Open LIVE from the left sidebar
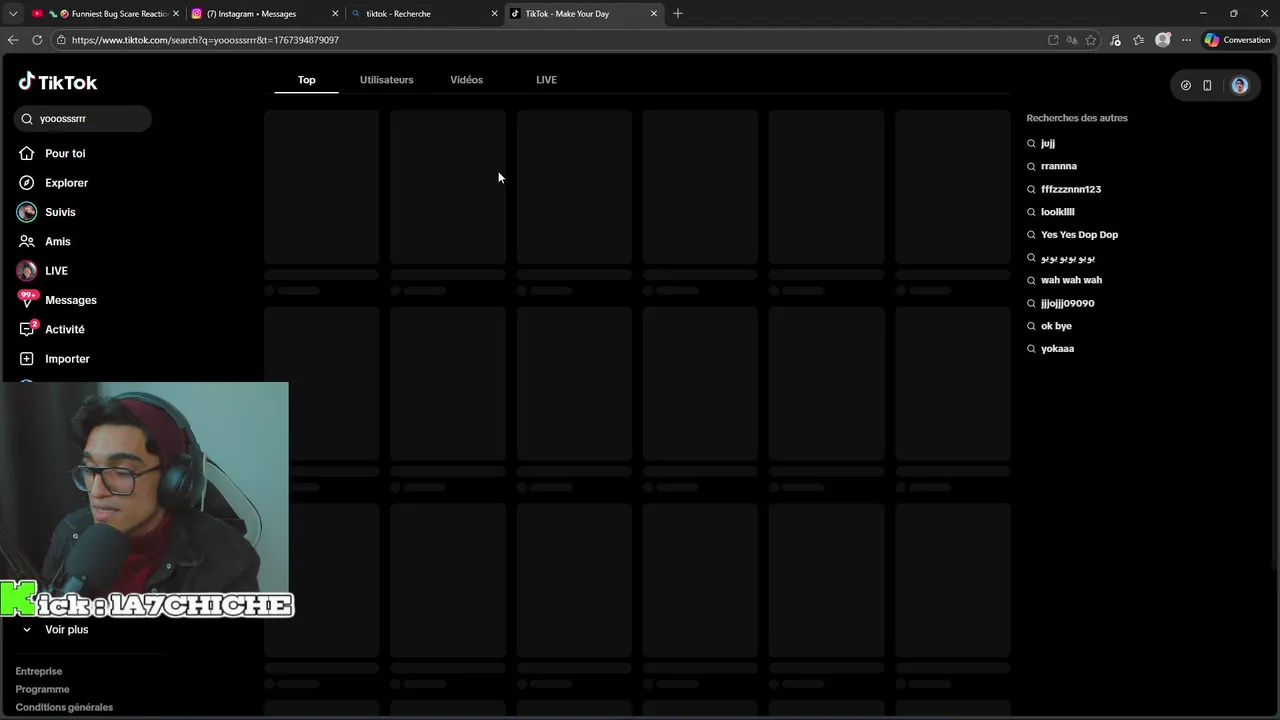 click(56, 271)
